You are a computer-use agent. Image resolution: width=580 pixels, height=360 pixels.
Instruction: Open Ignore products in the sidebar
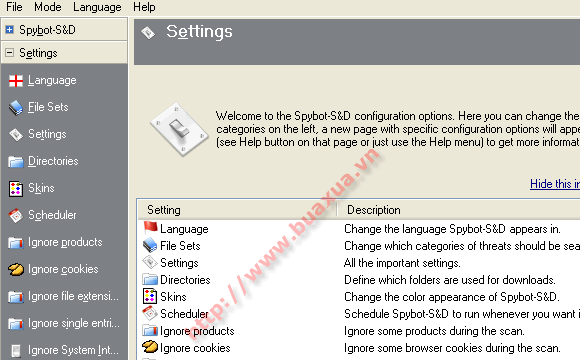[65, 242]
